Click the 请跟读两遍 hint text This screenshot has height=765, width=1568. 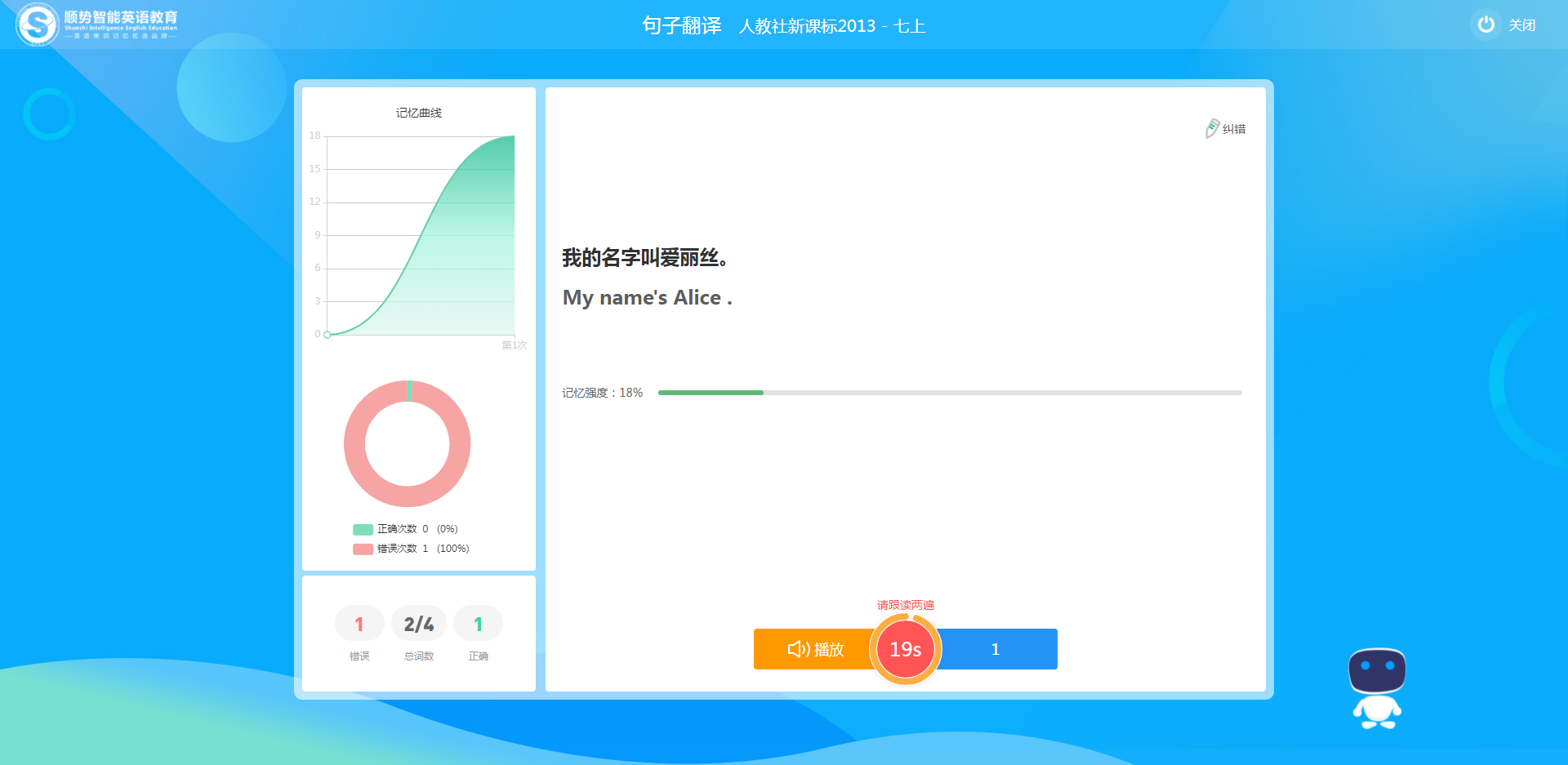(906, 605)
